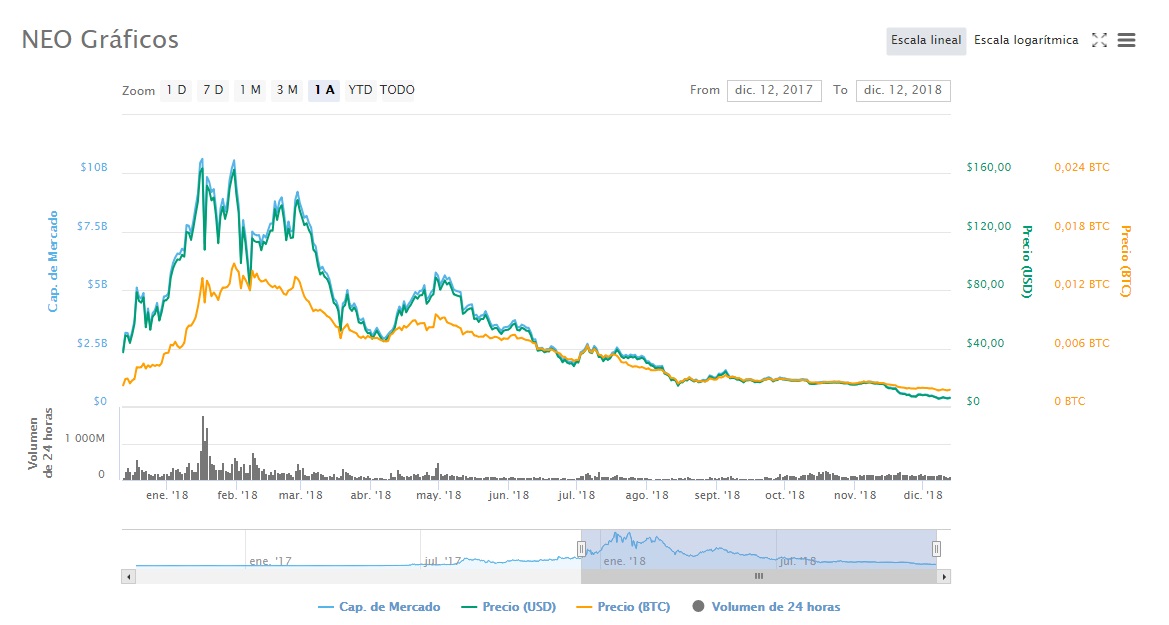Click the navigator scroll left arrow

[x=128, y=576]
